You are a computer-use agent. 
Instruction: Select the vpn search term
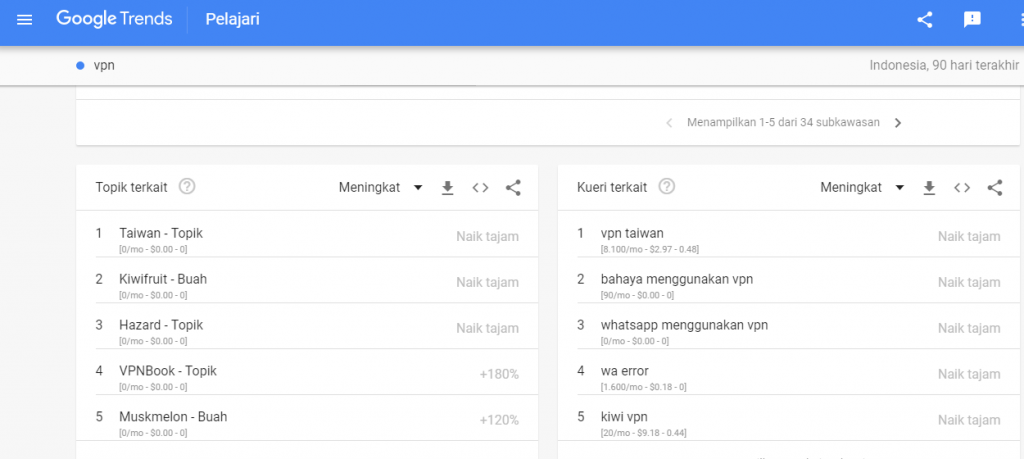click(104, 65)
